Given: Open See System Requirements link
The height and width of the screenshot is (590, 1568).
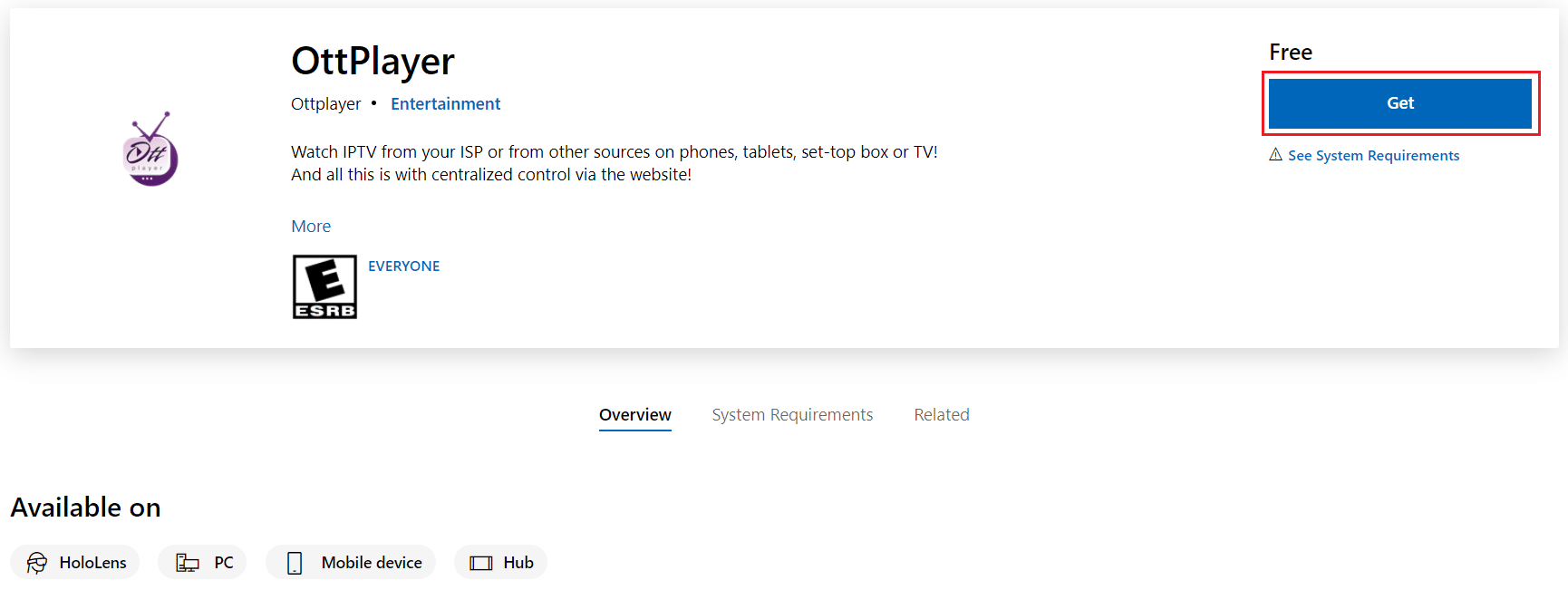Looking at the screenshot, I should [1374, 155].
